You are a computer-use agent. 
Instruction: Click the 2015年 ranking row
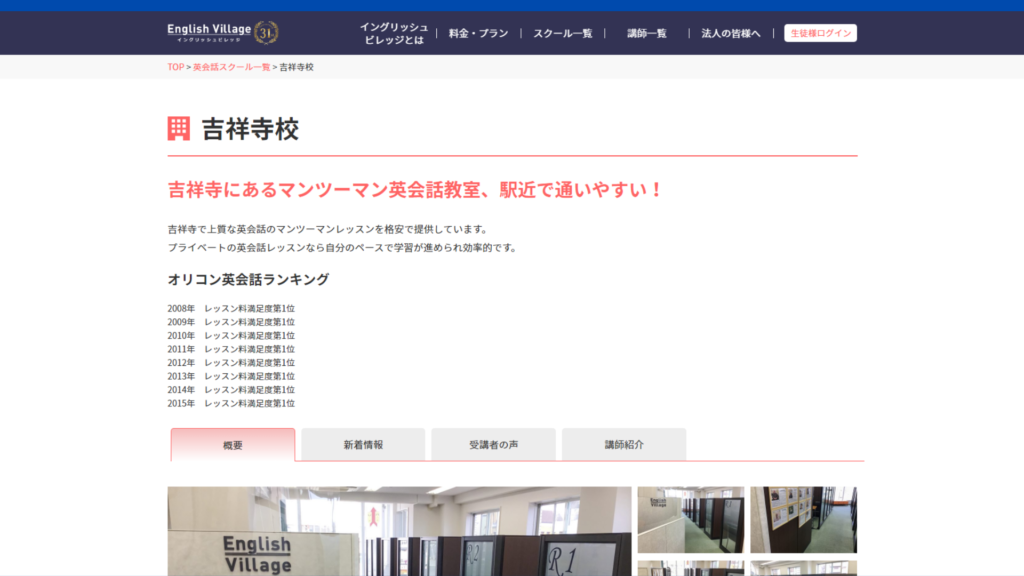[x=231, y=404]
